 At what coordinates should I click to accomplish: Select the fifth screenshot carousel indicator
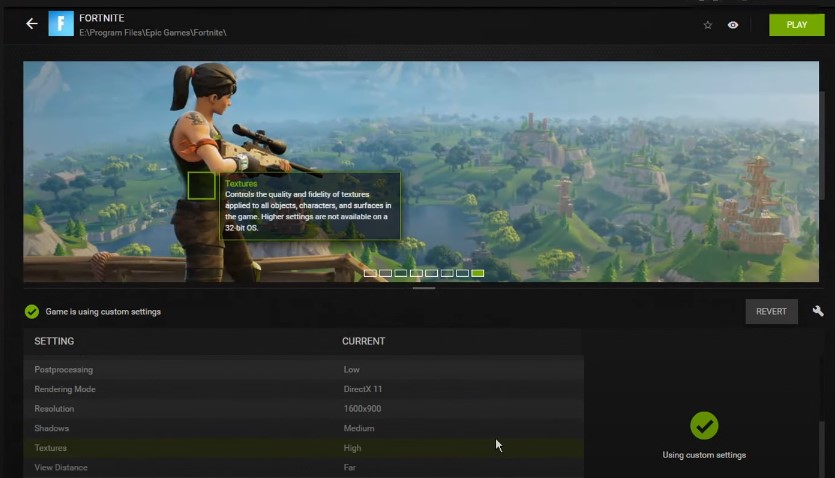(431, 273)
